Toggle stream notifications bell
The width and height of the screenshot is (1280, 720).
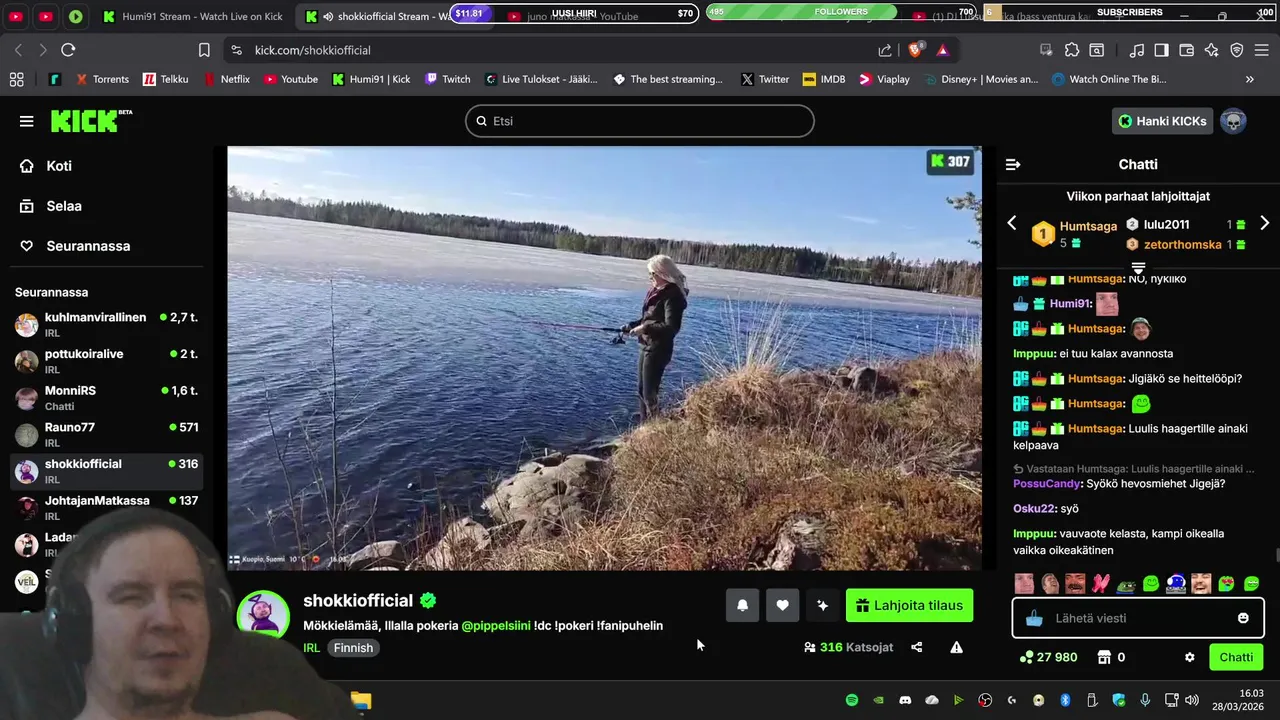click(742, 605)
